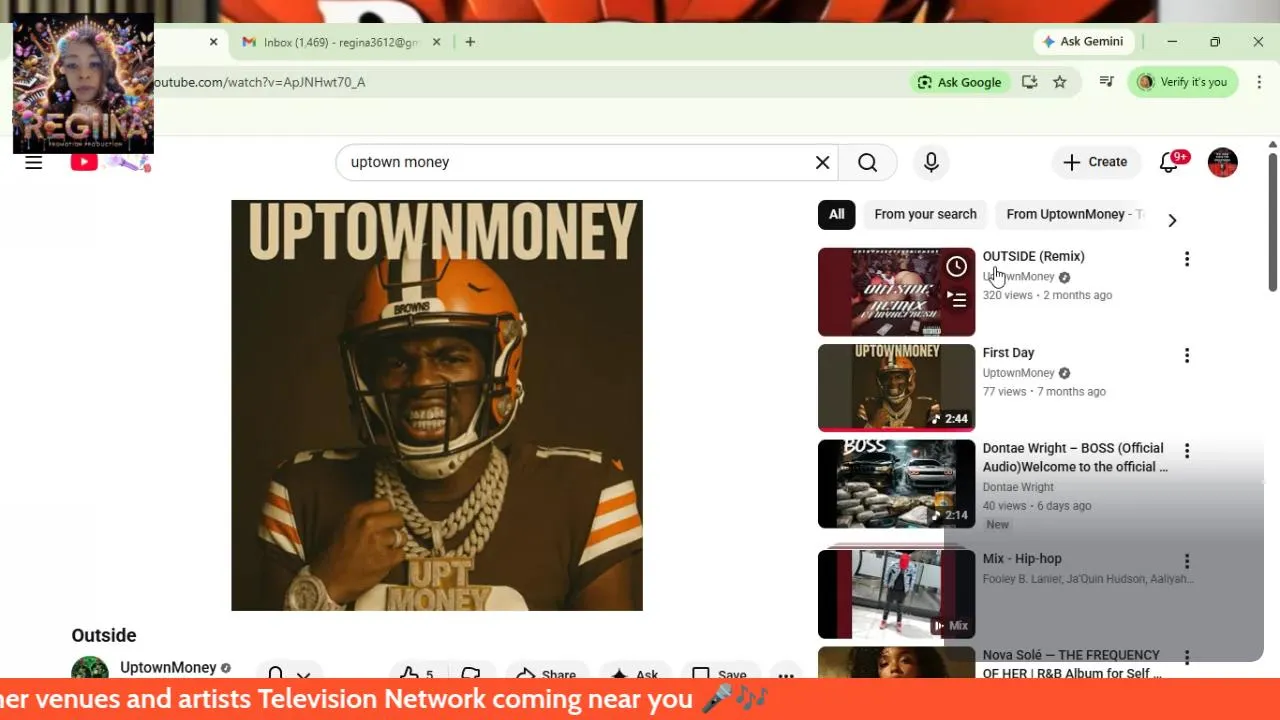This screenshot has height=720, width=1280.
Task: Open the YouTube hamburger guide menu
Action: [34, 162]
